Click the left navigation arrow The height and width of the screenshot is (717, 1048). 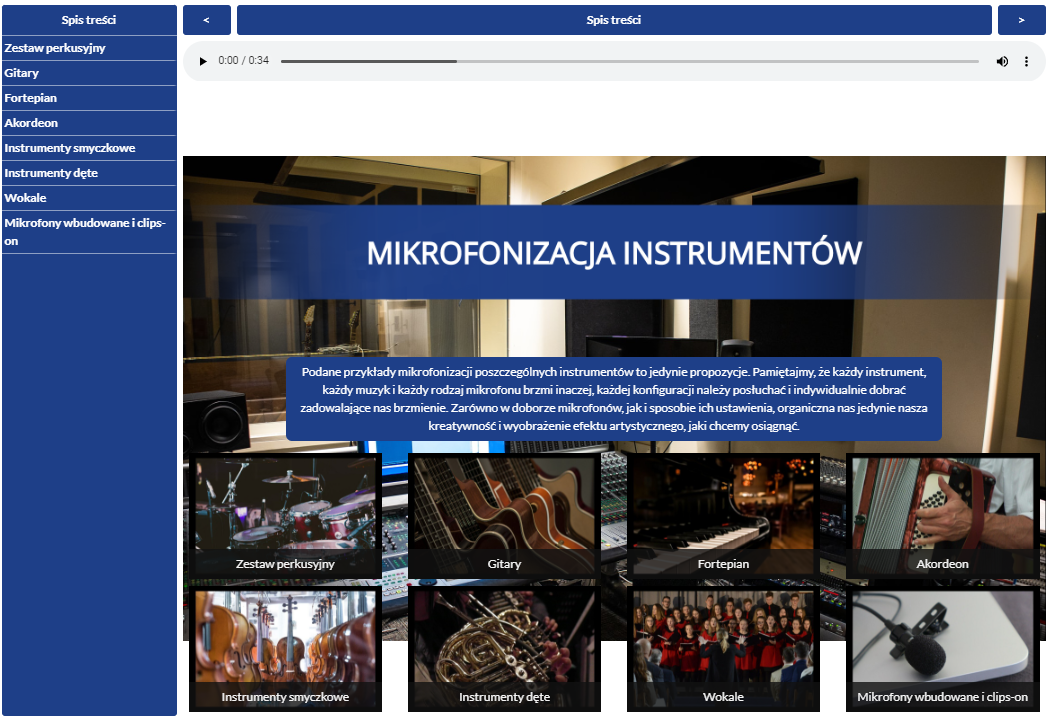[206, 19]
